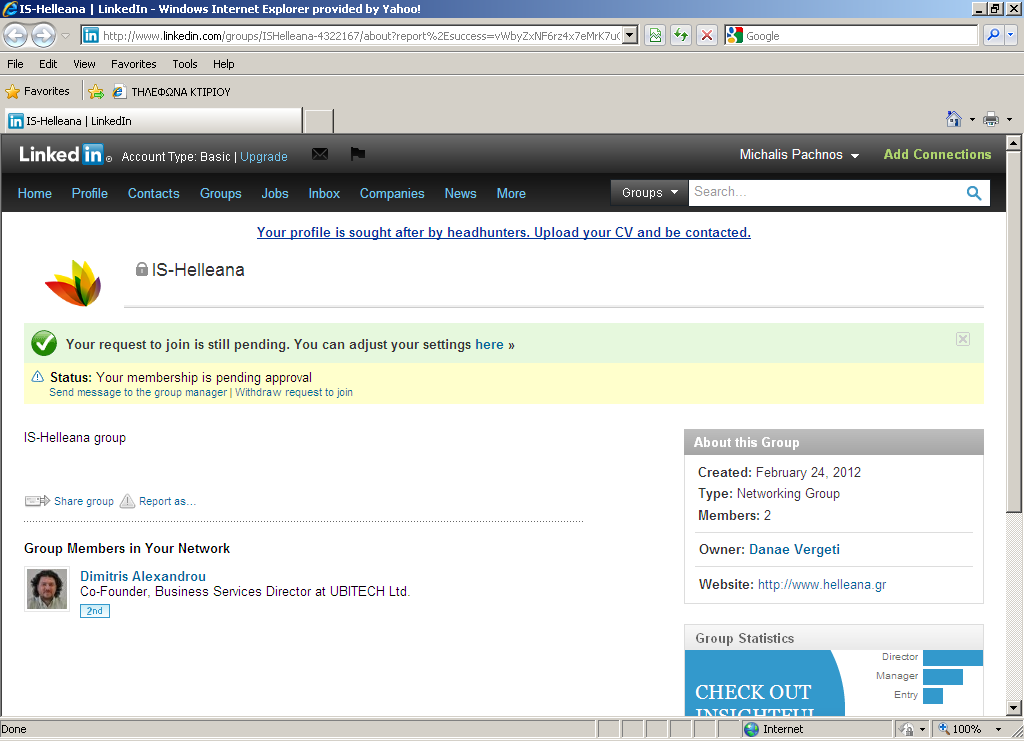Click the Upgrade account link
Viewport: 1024px width, 741px height.
point(264,157)
